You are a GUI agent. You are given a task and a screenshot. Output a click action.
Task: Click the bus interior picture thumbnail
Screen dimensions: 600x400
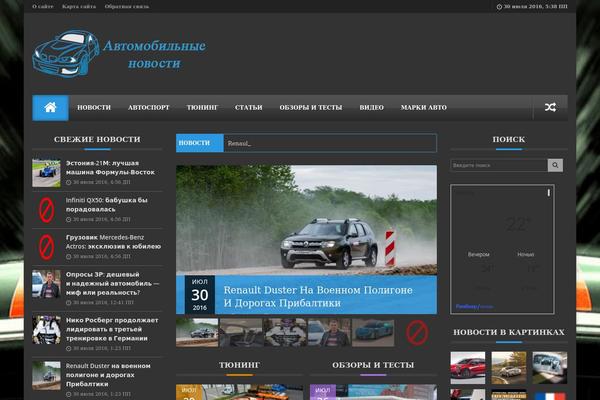pos(549,368)
